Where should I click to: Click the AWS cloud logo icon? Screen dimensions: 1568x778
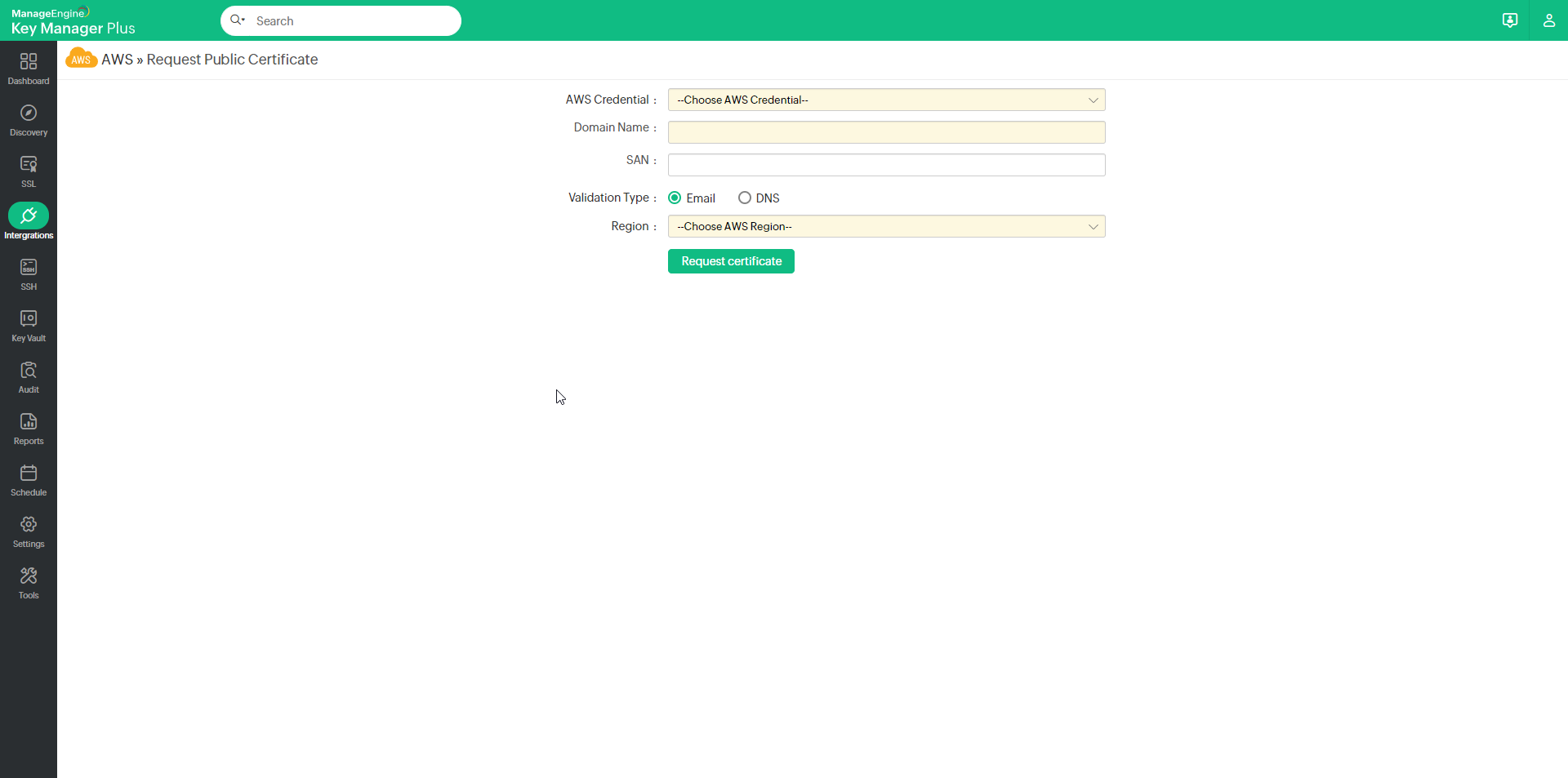point(81,59)
